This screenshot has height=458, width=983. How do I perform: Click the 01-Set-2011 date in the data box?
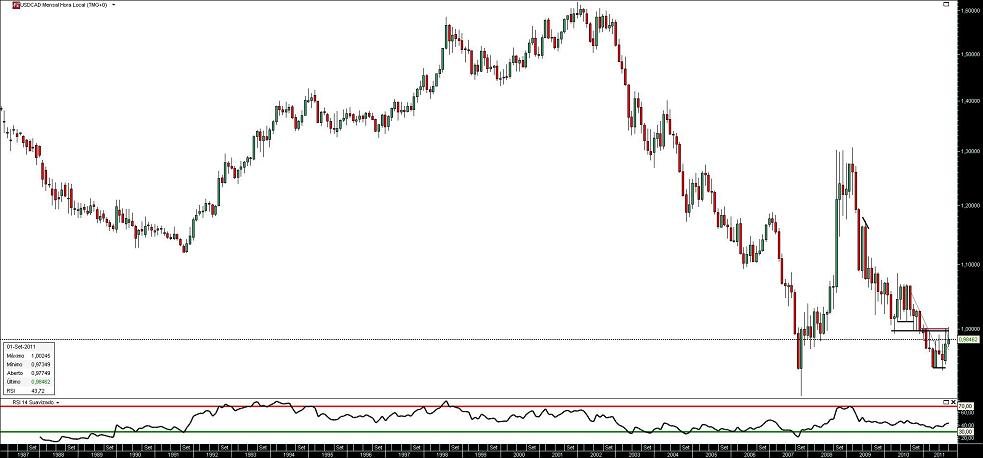[19, 346]
